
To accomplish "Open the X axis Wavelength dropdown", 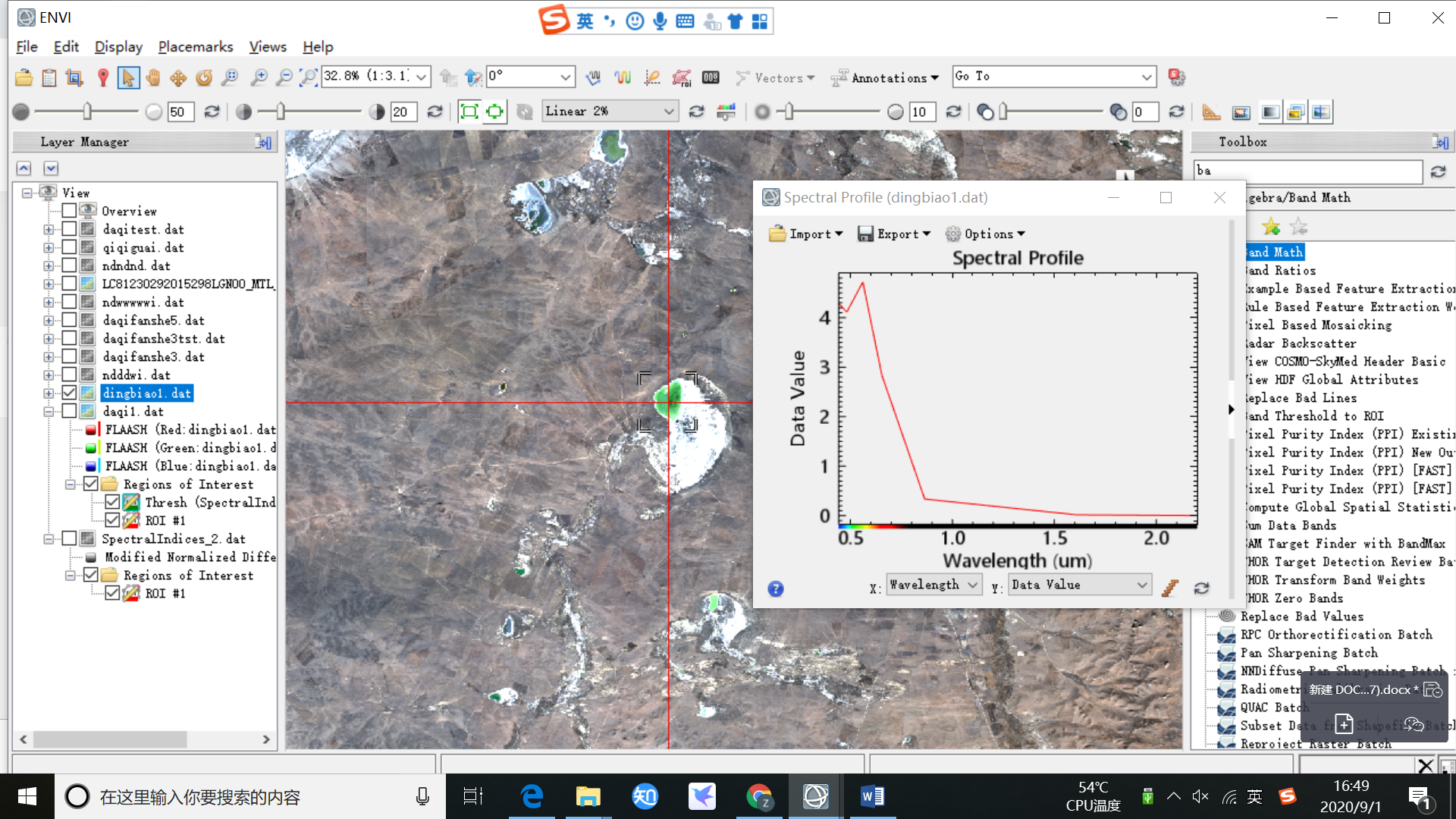I will 934,585.
